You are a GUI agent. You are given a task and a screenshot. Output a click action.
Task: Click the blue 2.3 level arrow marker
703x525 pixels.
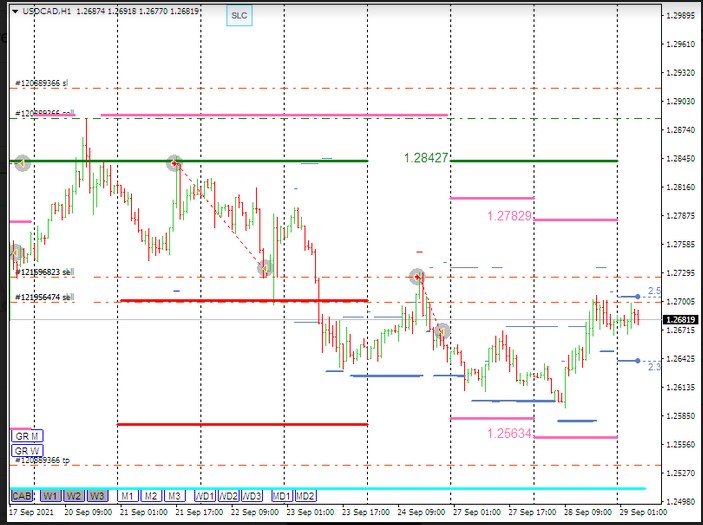click(637, 361)
